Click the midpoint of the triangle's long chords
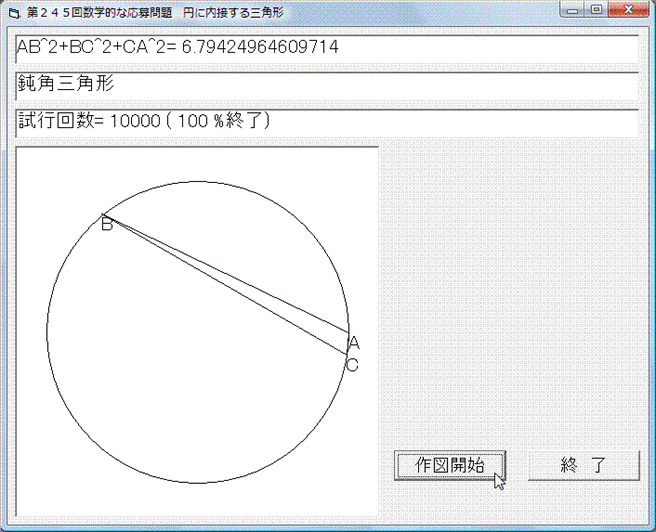The height and width of the screenshot is (532, 656). click(225, 278)
